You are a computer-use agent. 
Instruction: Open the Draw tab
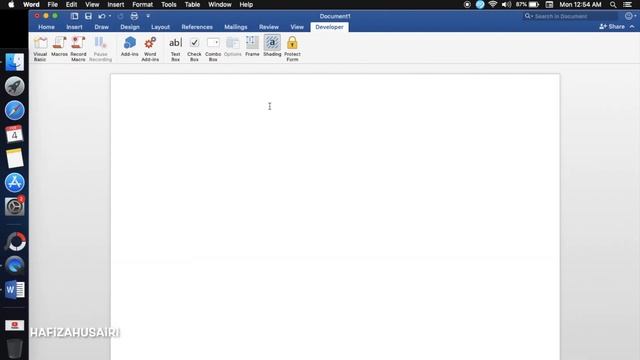[101, 27]
